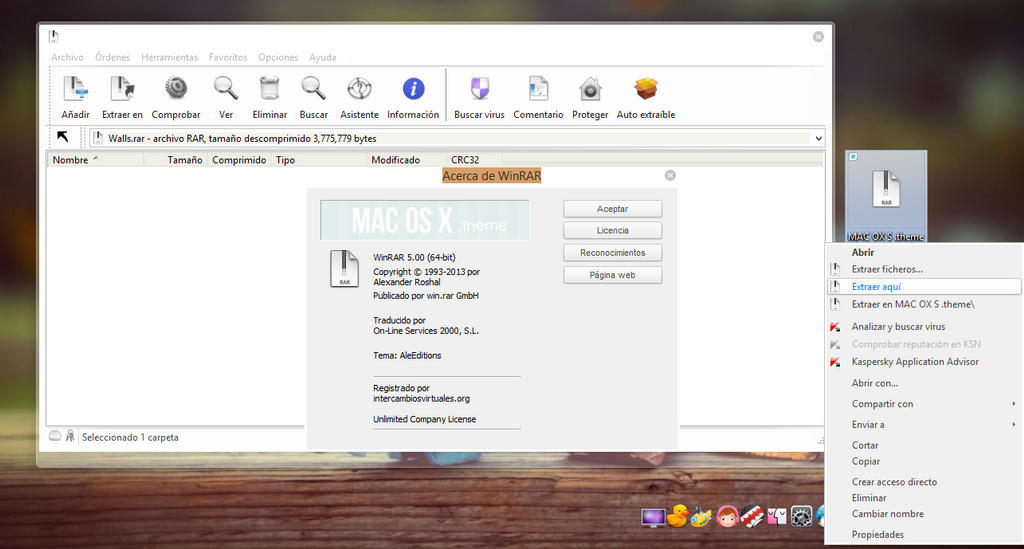Click the disk icon in status bar
Screen dimensions: 1024x549
[x=56, y=436]
